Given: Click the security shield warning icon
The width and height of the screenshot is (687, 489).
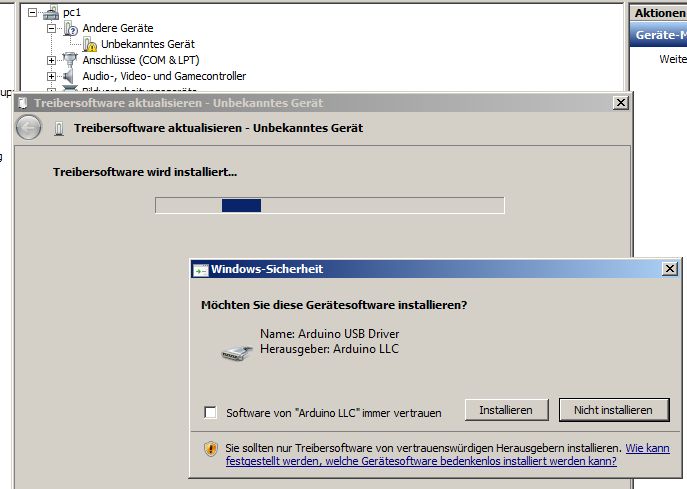Looking at the screenshot, I should [x=211, y=449].
